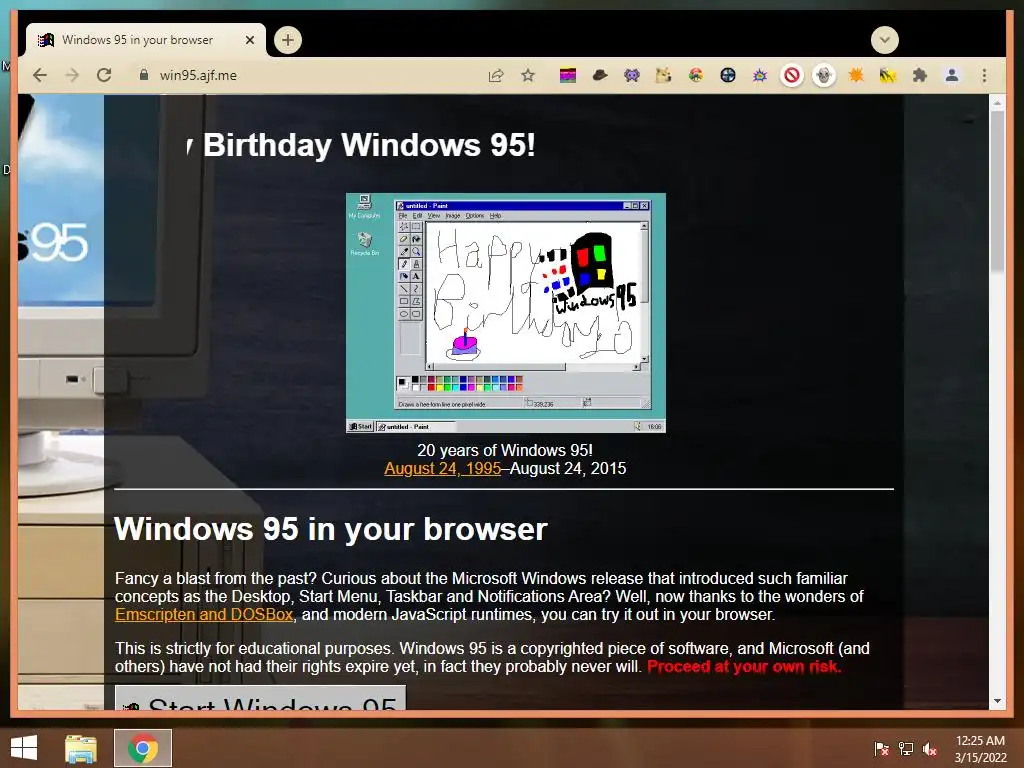The width and height of the screenshot is (1024, 768).
Task: Open the gray skull face extension
Action: coord(824,76)
